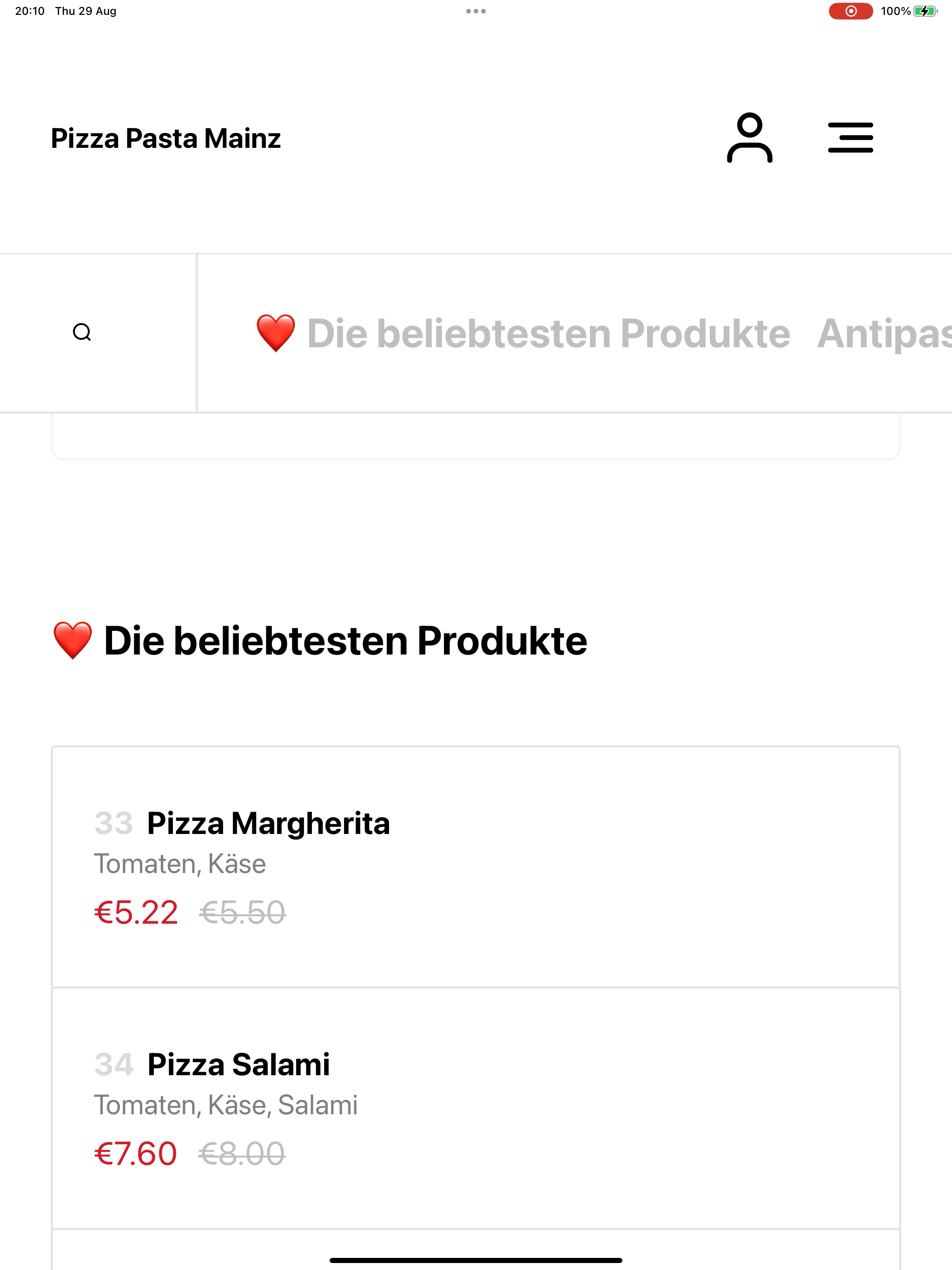Click the Tomaten, Käse, Salami description
952x1270 pixels.
point(225,1105)
